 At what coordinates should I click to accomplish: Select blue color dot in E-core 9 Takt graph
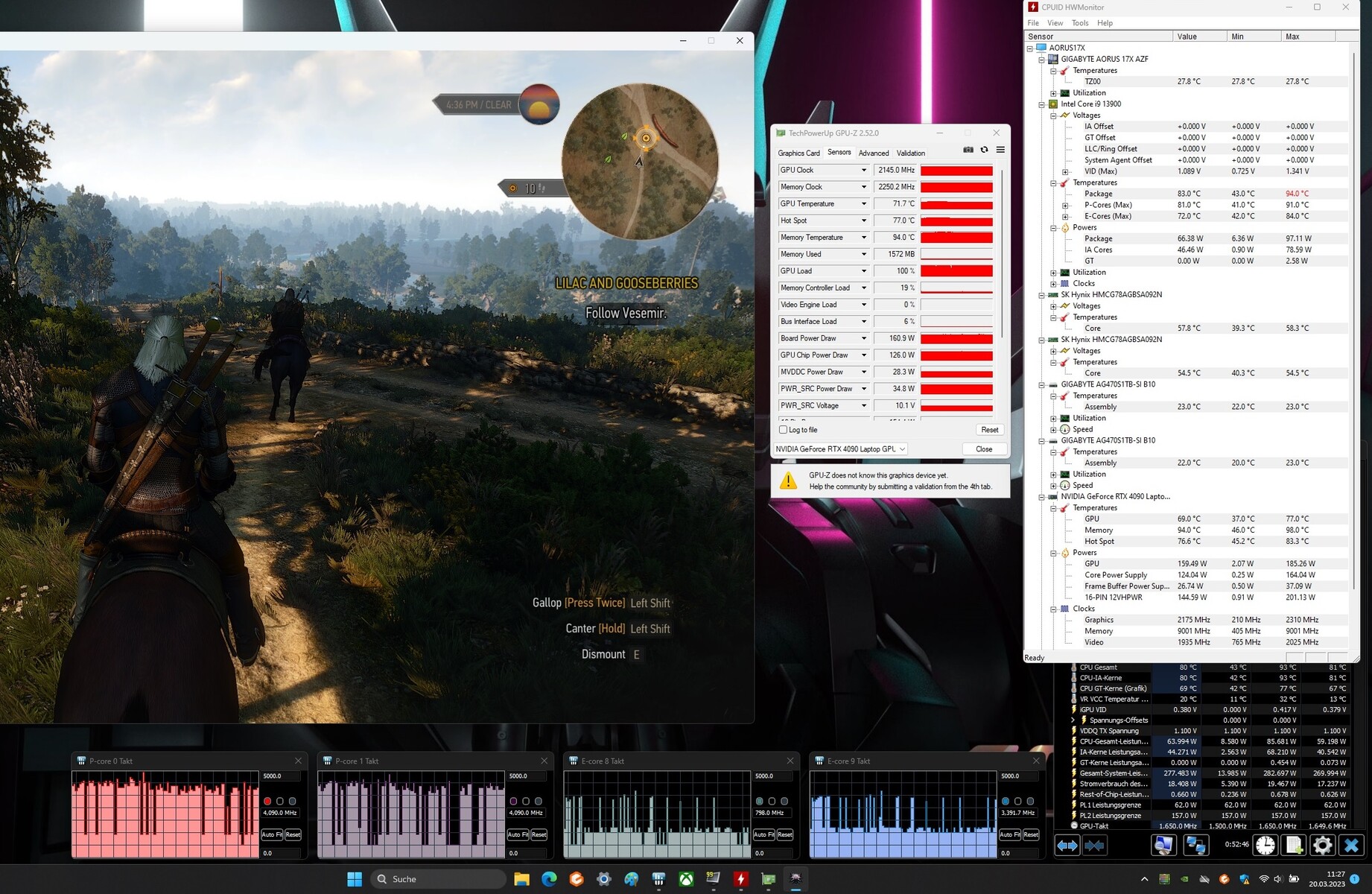tap(1005, 802)
